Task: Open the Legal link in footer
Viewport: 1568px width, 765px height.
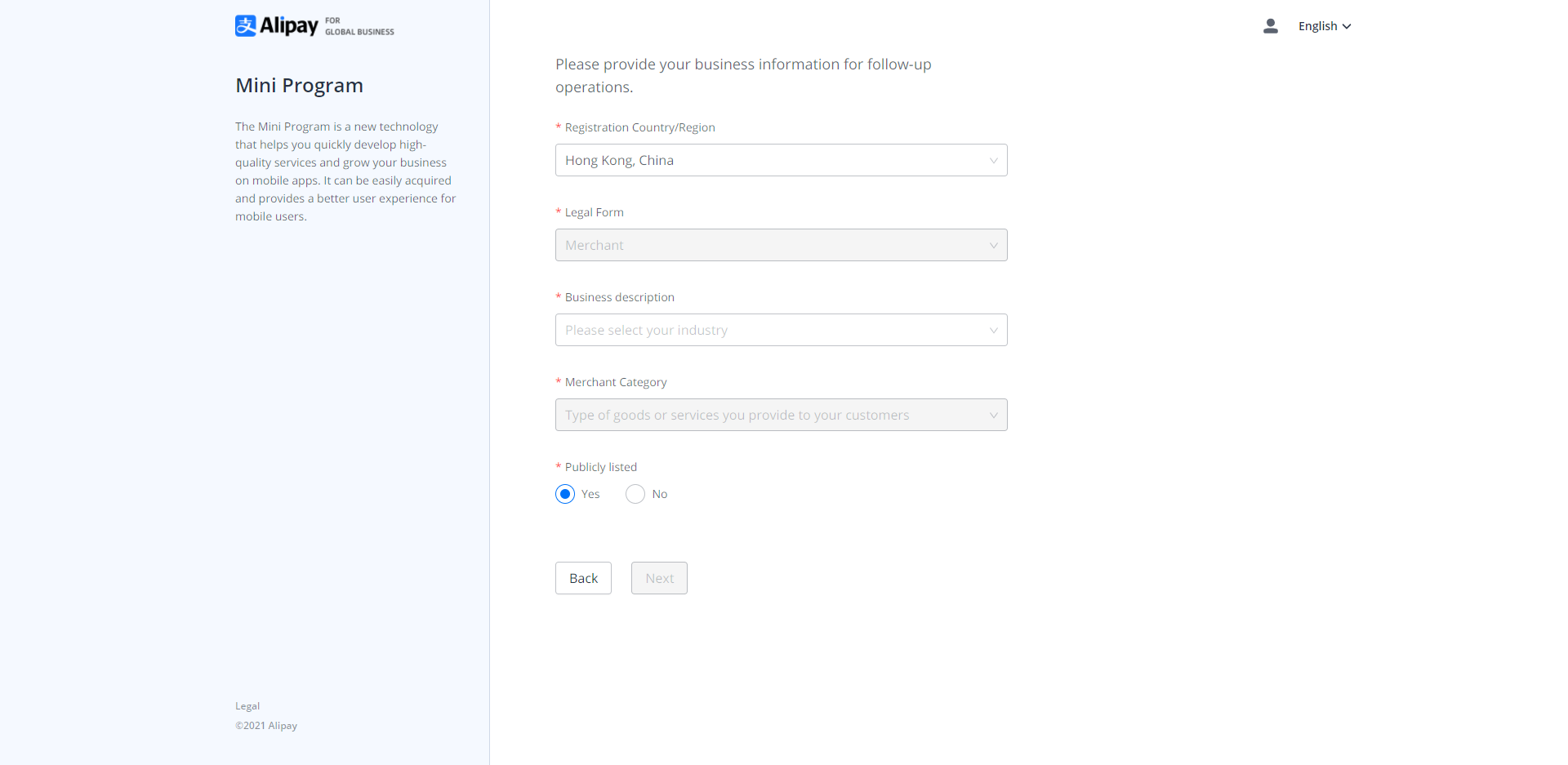Action: tap(247, 706)
